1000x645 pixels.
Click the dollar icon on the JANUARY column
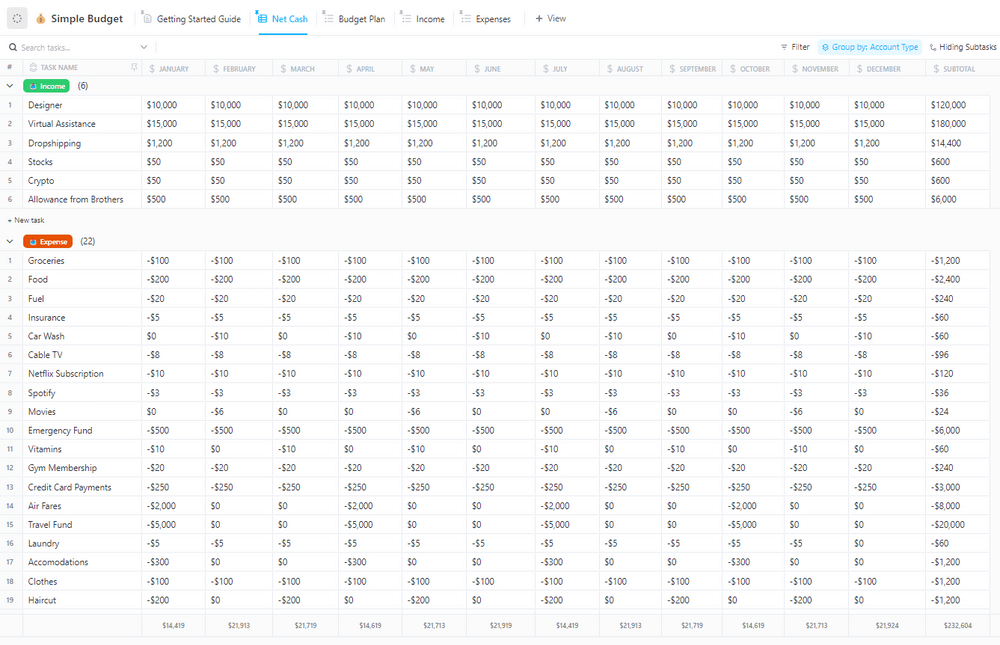[x=150, y=68]
